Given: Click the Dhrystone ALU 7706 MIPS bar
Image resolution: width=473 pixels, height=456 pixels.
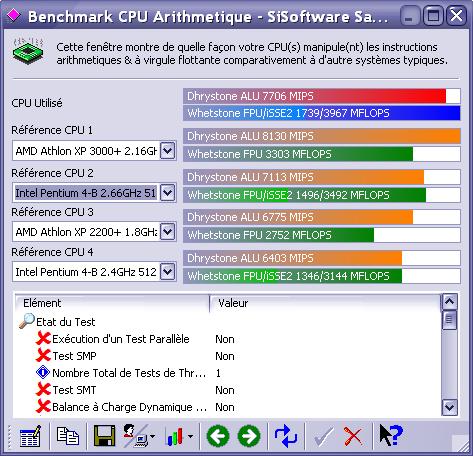Looking at the screenshot, I should click(322, 96).
